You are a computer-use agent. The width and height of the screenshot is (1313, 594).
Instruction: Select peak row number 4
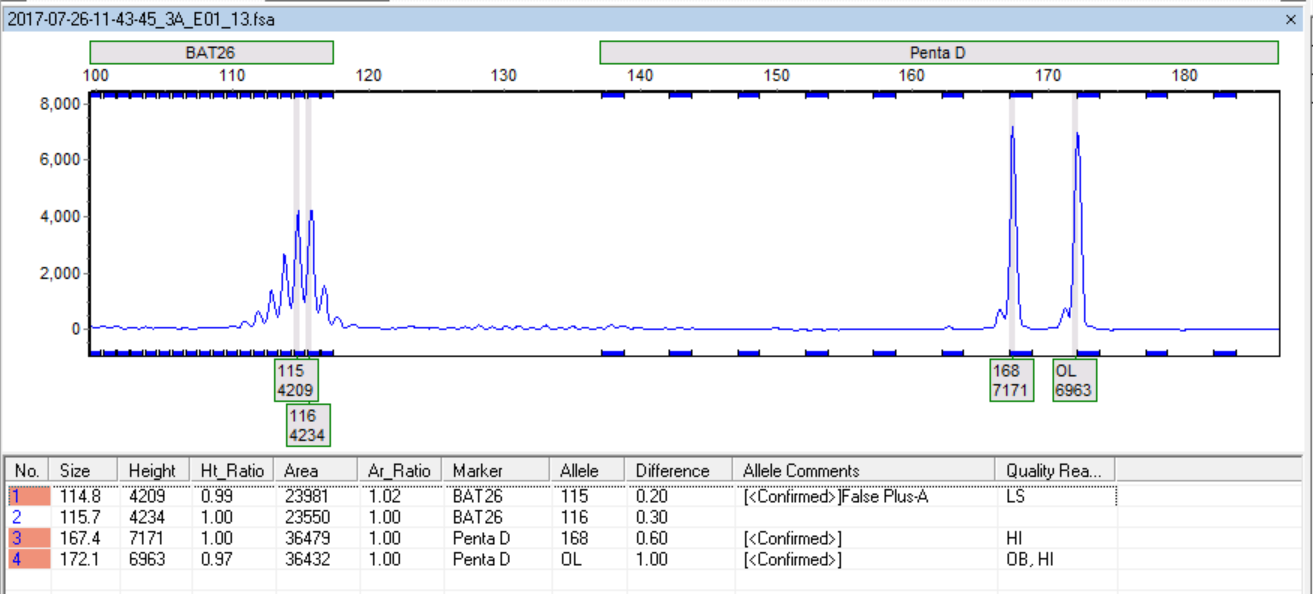click(x=28, y=559)
